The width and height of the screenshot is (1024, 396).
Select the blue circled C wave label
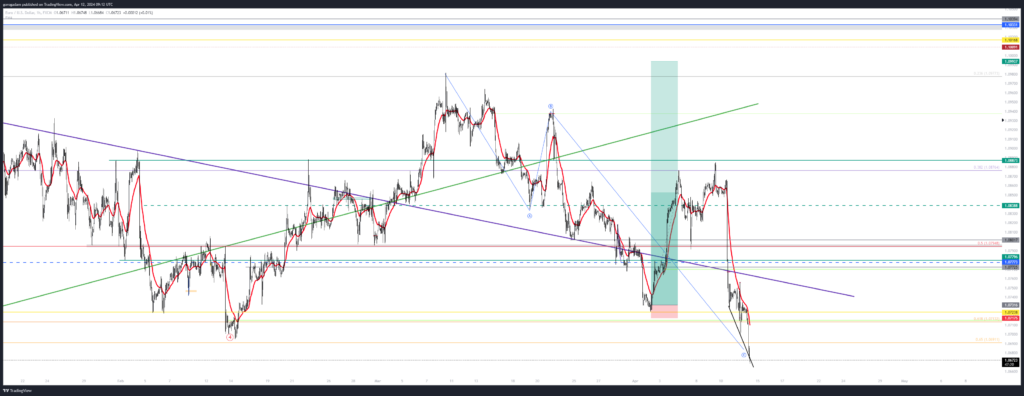pyautogui.click(x=744, y=355)
